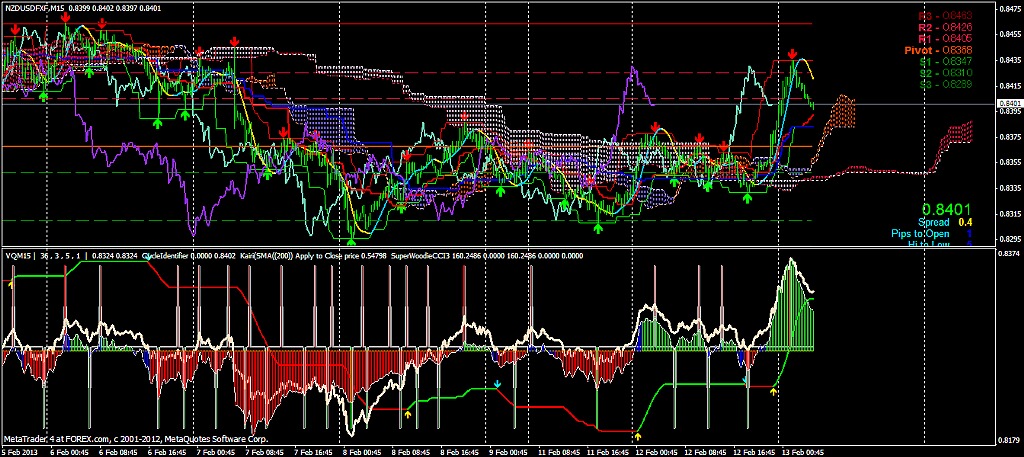This screenshot has height=457, width=1024.
Task: Click the 0.8374 indicator scale value
Action: [1010, 253]
